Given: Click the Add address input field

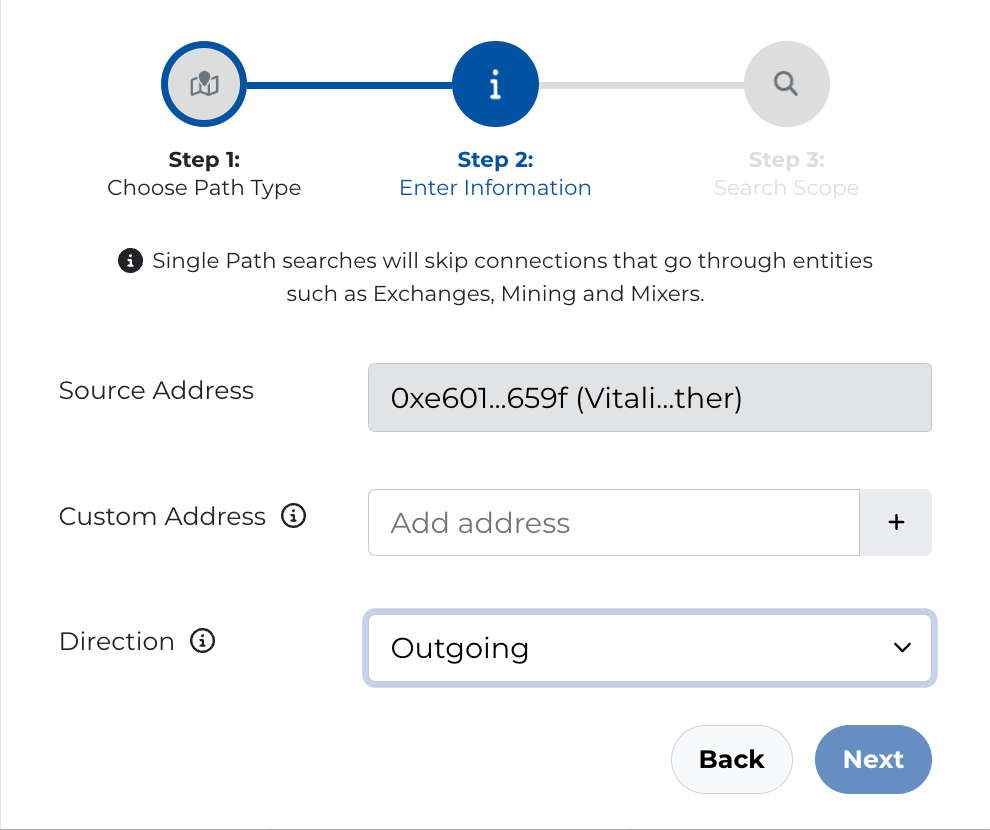Looking at the screenshot, I should point(613,523).
